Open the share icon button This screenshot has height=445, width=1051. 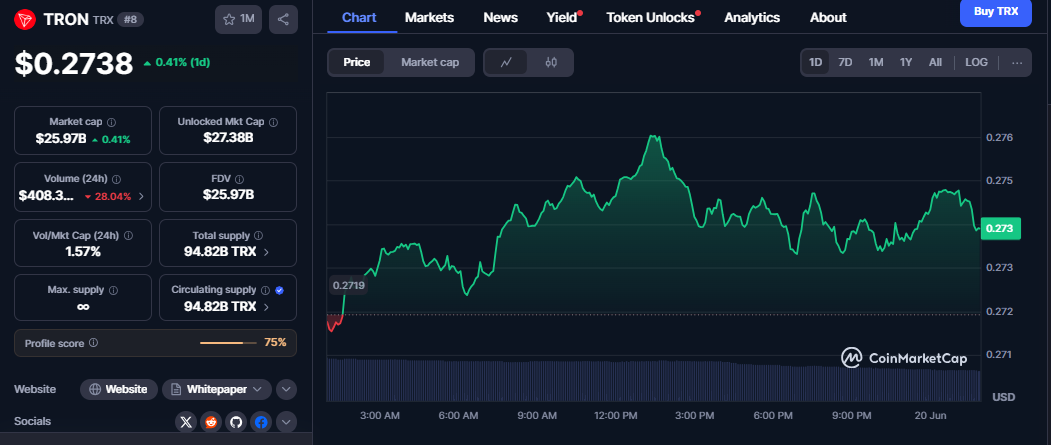(x=283, y=19)
